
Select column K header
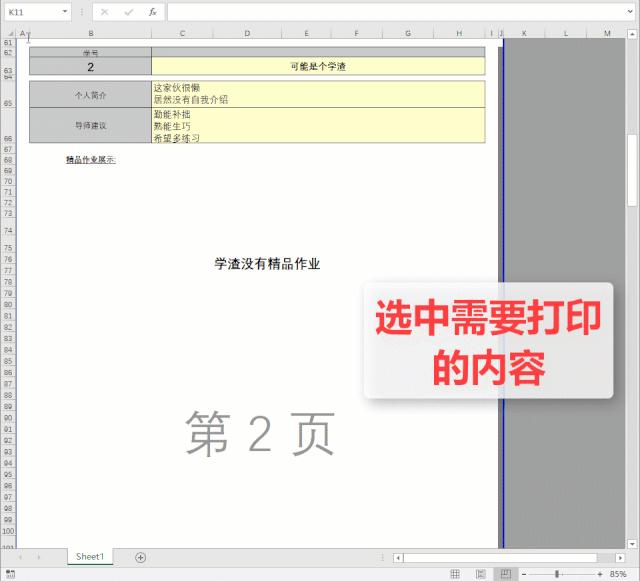point(524,33)
